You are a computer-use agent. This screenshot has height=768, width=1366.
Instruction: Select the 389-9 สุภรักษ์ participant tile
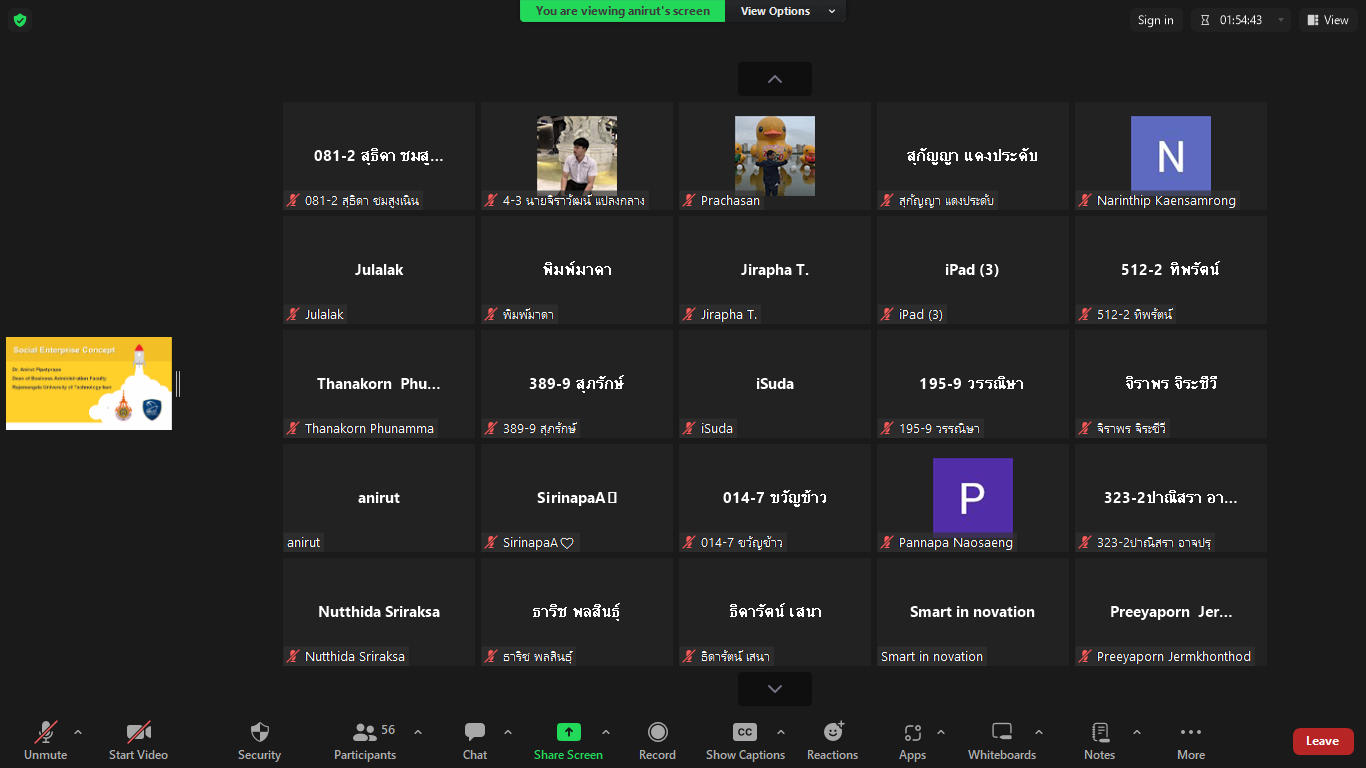(577, 384)
